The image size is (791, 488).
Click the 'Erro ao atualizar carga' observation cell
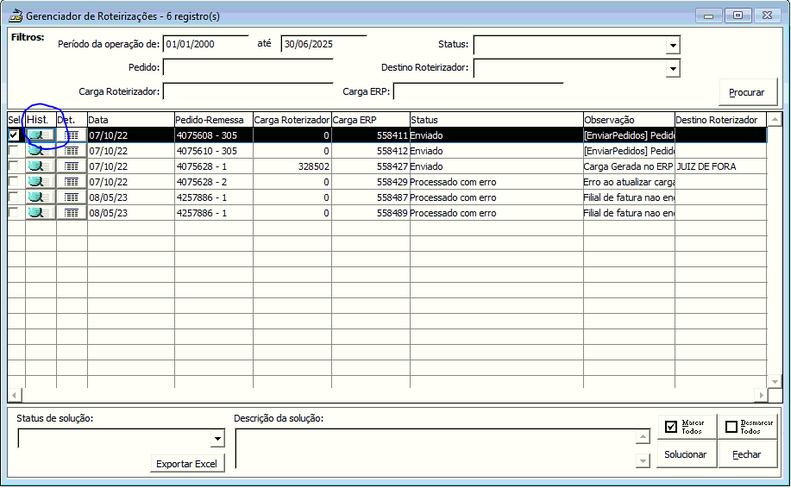click(629, 182)
